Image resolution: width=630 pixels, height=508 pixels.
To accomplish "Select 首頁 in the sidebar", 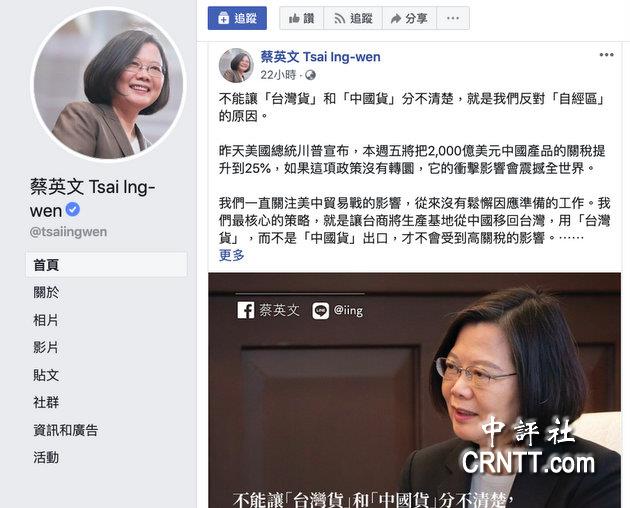I will pos(106,265).
